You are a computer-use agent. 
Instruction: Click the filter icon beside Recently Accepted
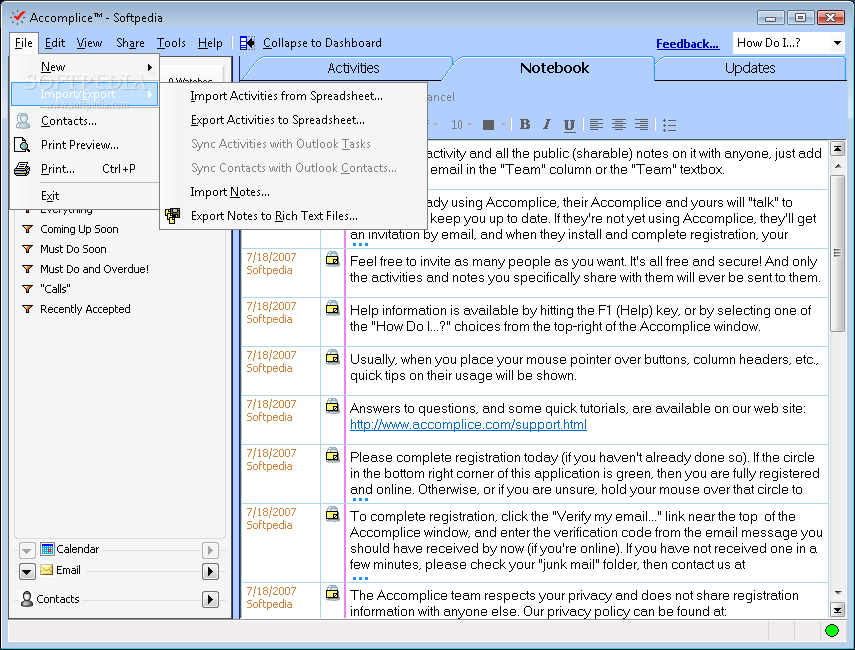pos(27,309)
